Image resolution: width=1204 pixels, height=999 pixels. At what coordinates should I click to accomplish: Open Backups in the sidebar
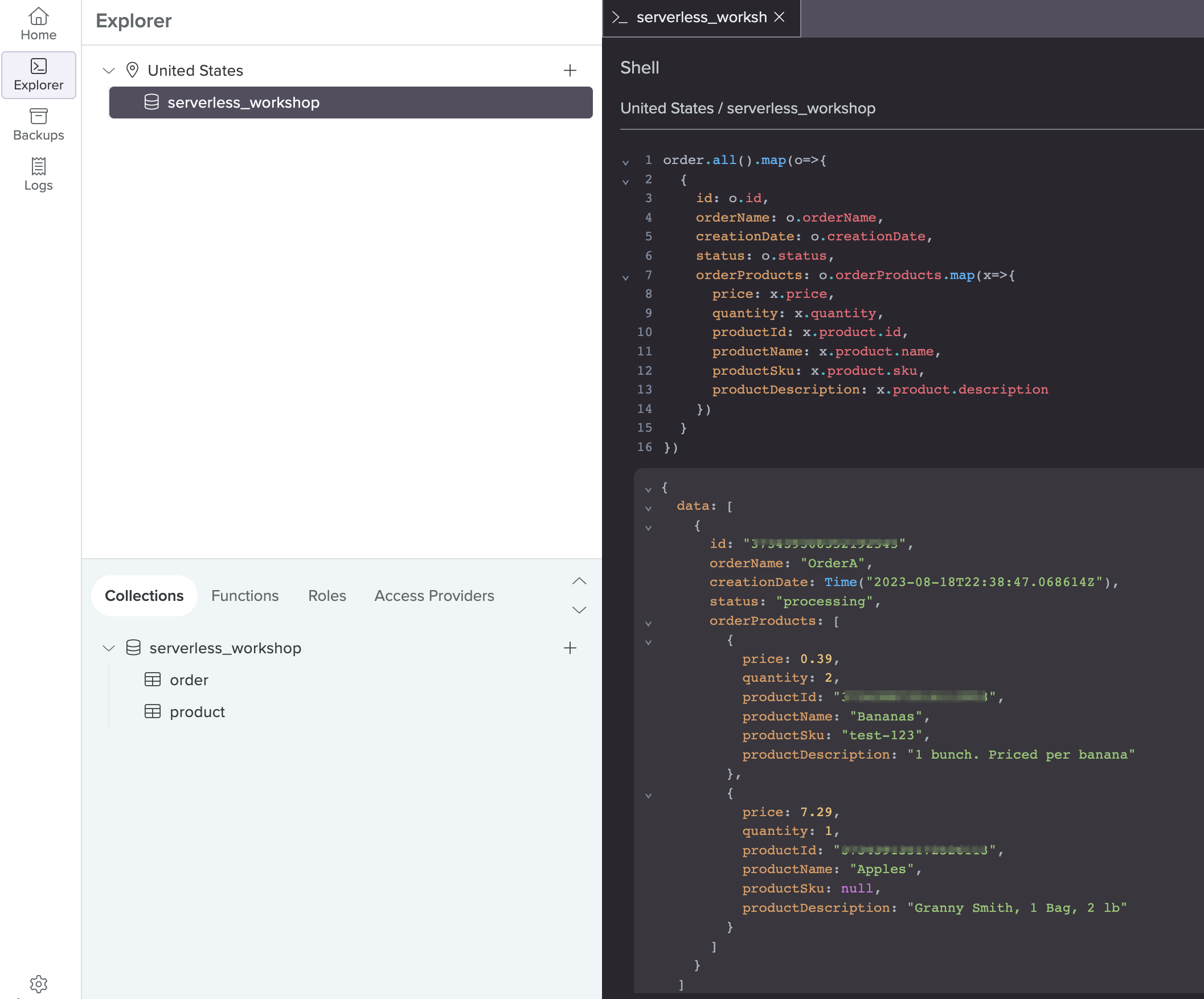pos(38,124)
